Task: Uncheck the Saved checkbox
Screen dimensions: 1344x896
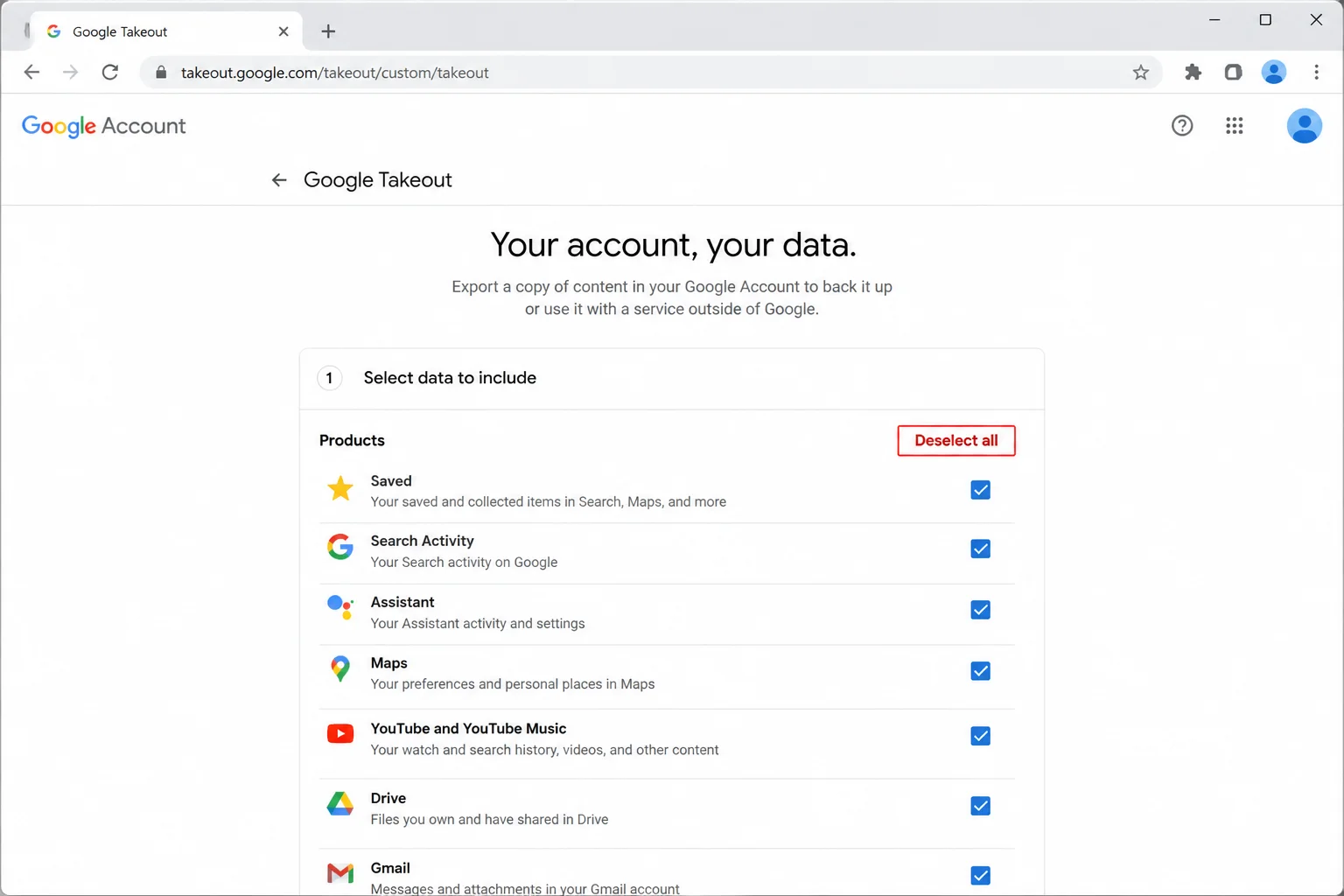Action: point(980,490)
